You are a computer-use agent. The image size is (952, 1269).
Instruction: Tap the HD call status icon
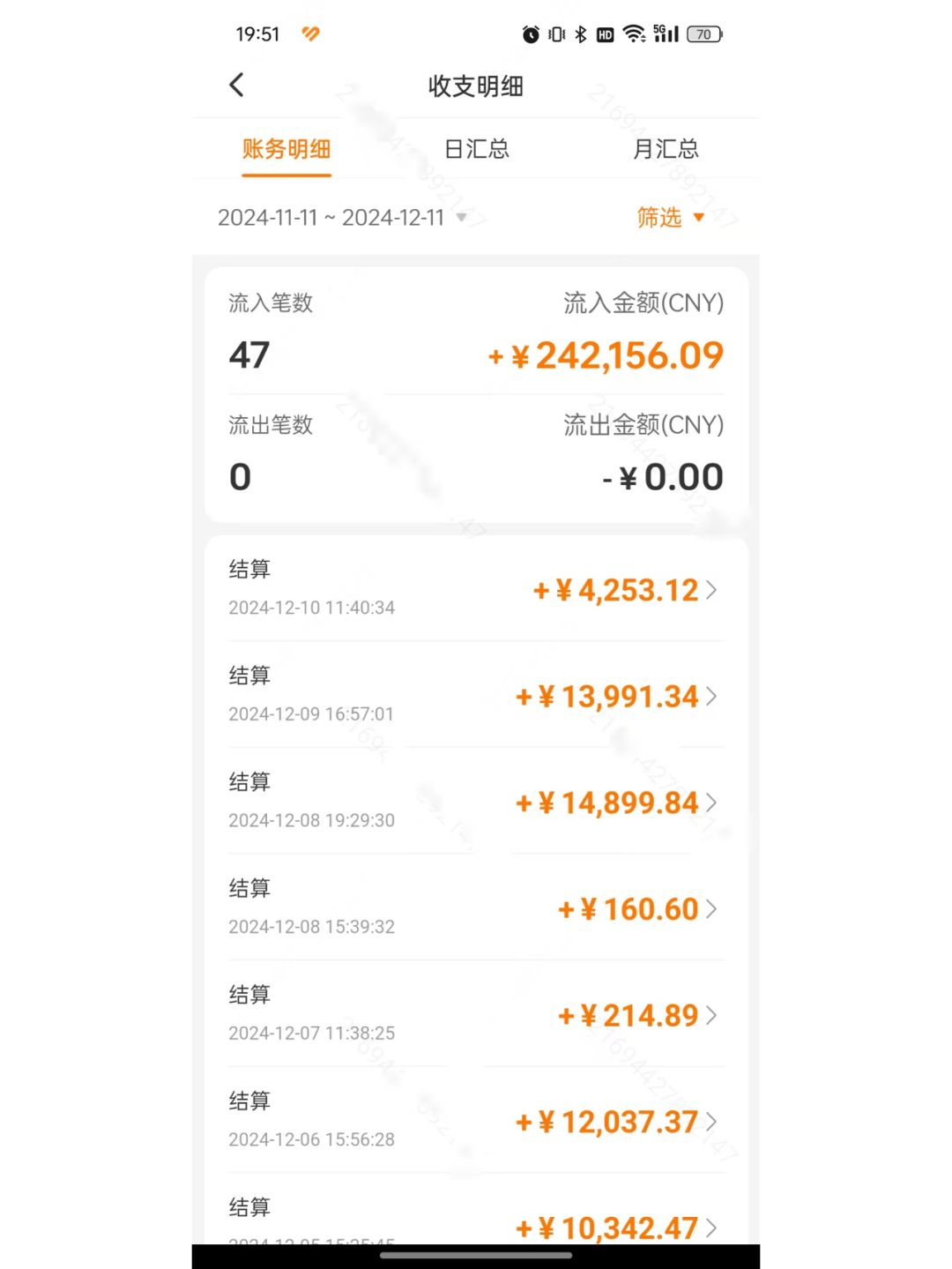pyautogui.click(x=606, y=34)
